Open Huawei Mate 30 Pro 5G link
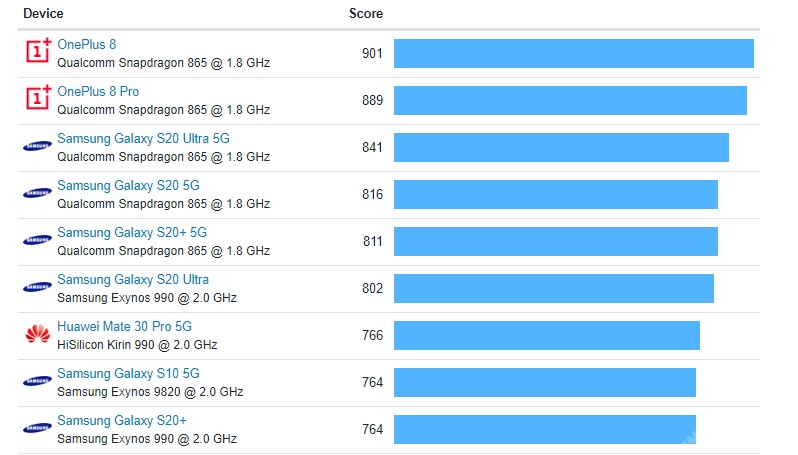 (124, 326)
